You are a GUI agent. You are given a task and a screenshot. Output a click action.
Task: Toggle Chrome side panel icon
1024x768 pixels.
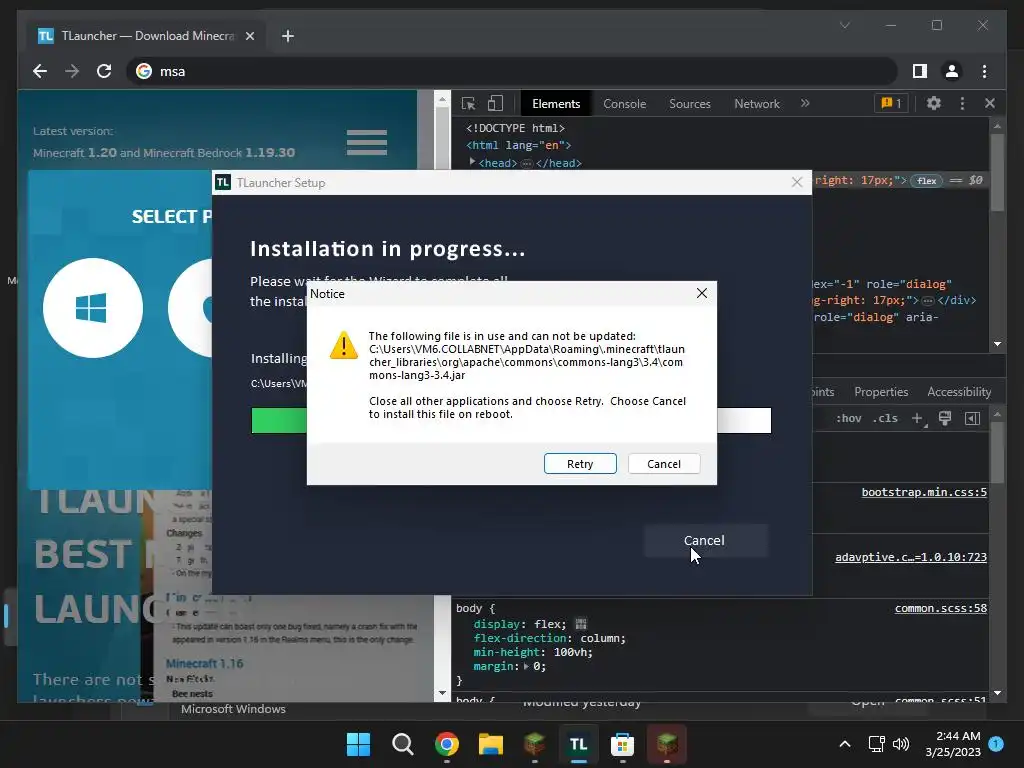[920, 71]
